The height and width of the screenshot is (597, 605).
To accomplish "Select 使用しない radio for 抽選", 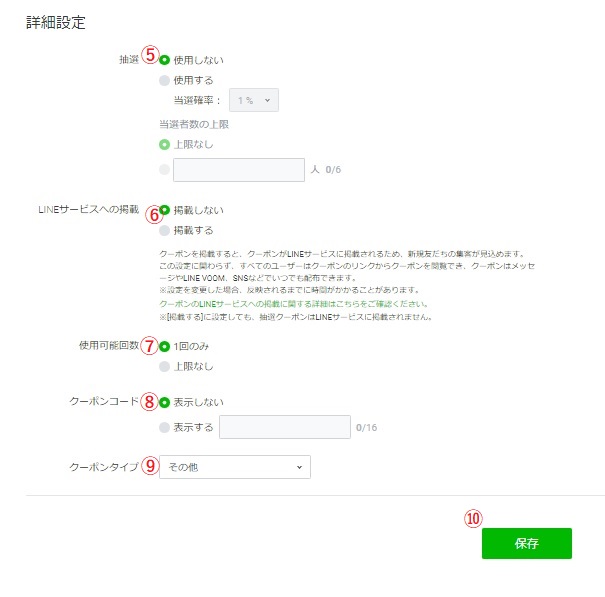I will tap(164, 60).
